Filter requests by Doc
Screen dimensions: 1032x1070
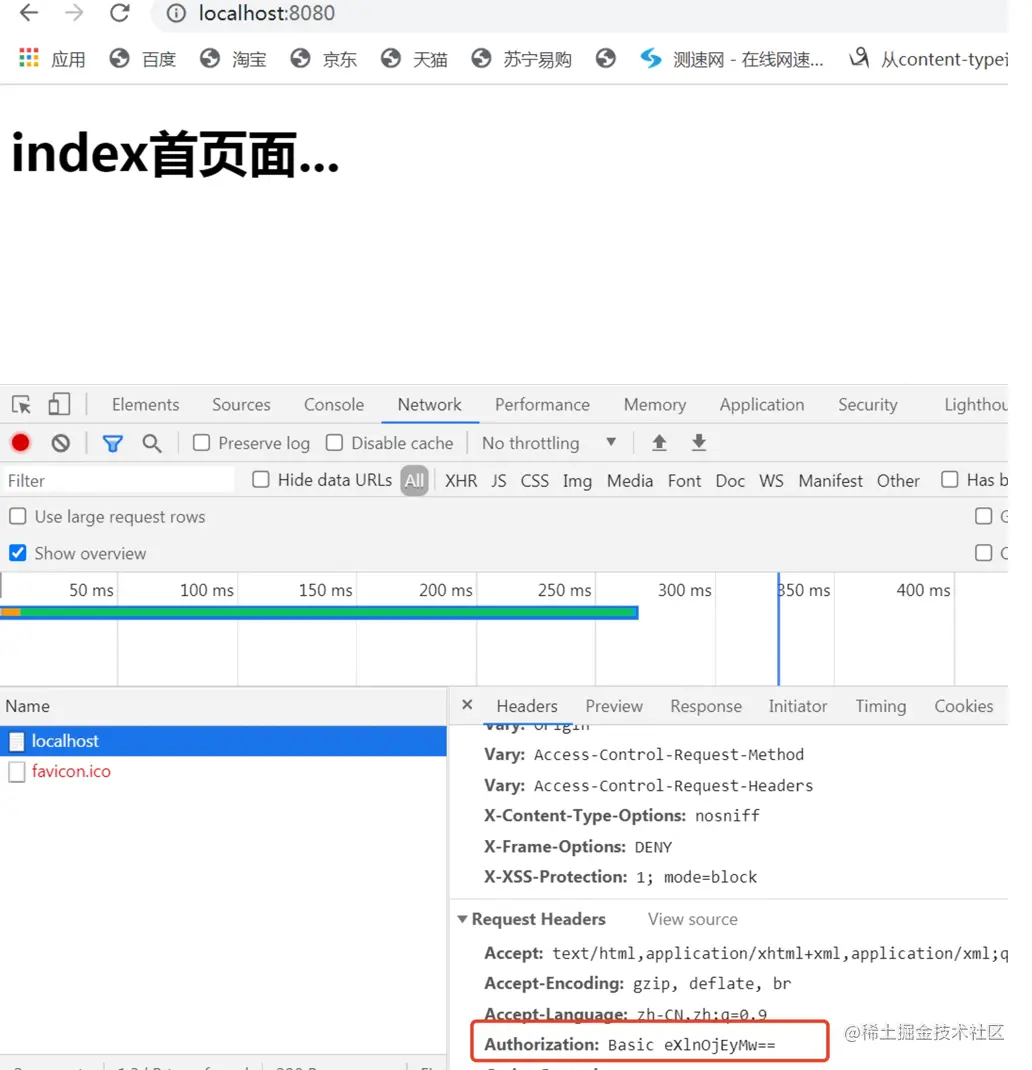[730, 480]
